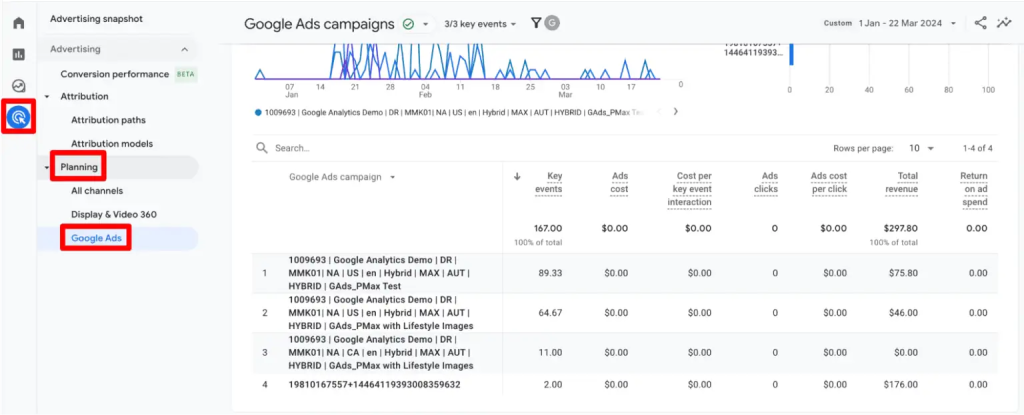Click the $297.80 total revenue summary
Image resolution: width=1024 pixels, height=415 pixels.
[x=900, y=229]
